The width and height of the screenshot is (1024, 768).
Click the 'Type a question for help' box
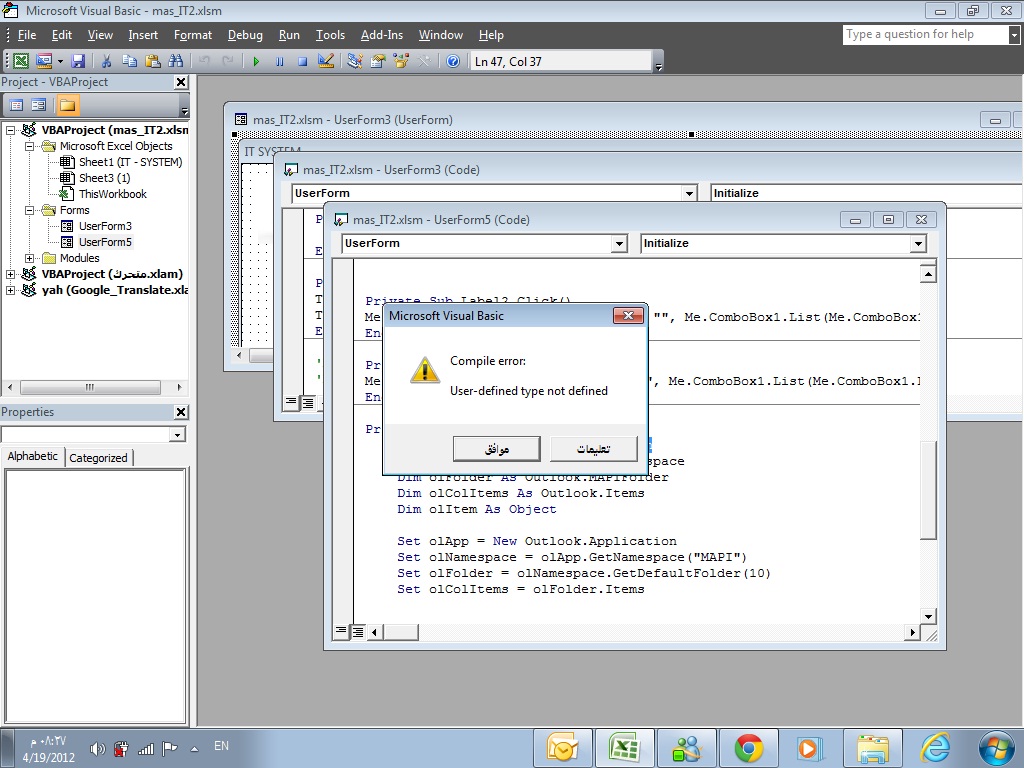tap(926, 35)
